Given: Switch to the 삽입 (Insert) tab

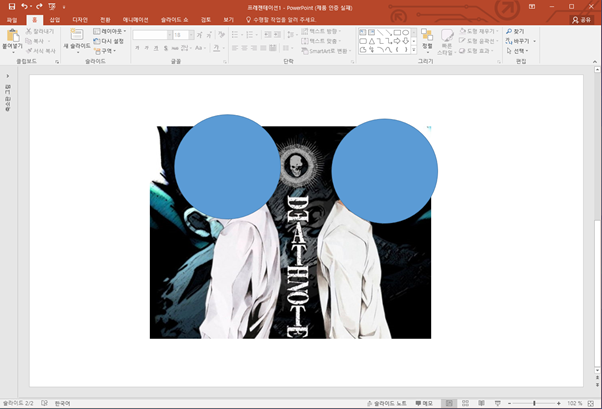Looking at the screenshot, I should pos(55,20).
